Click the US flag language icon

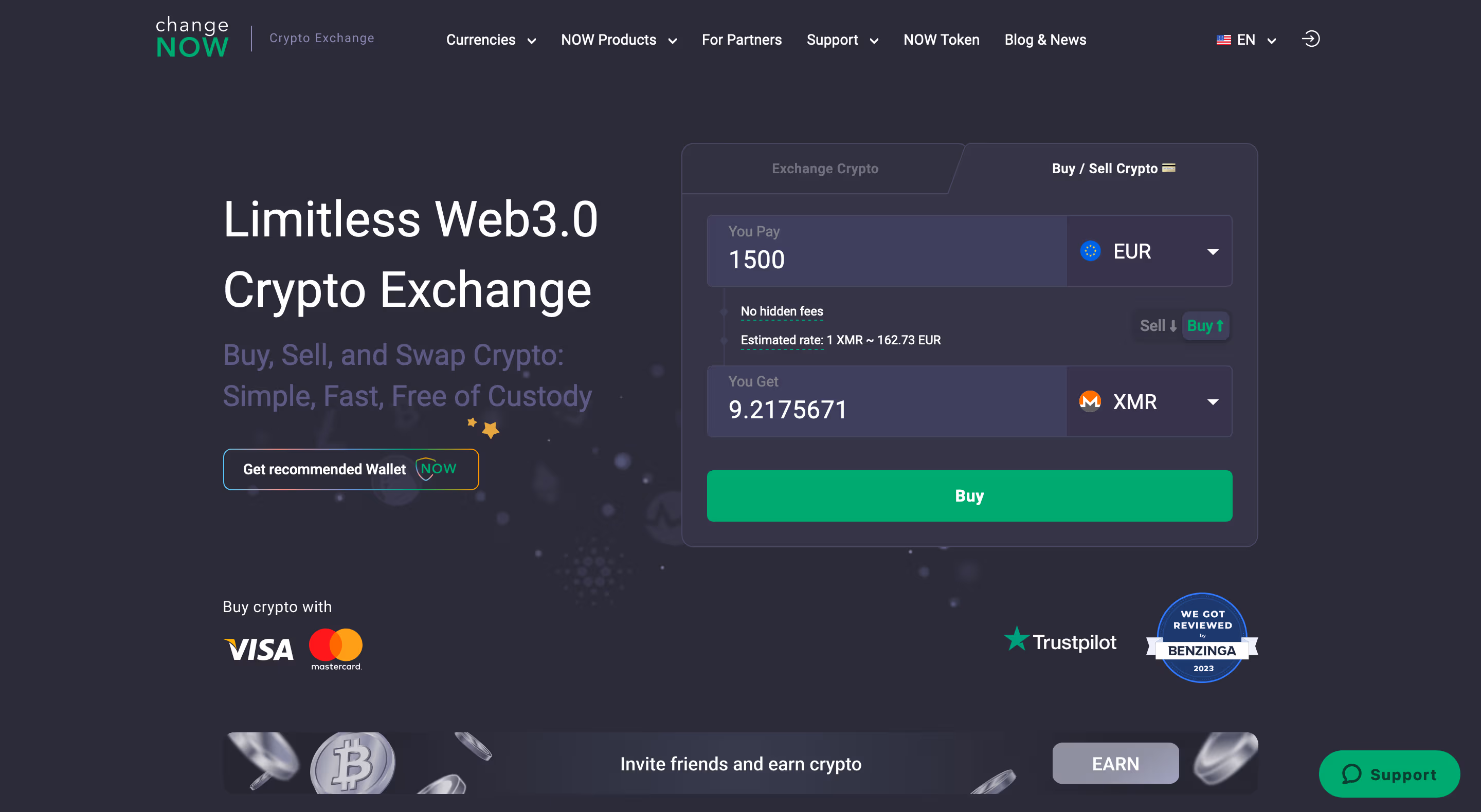1223,40
